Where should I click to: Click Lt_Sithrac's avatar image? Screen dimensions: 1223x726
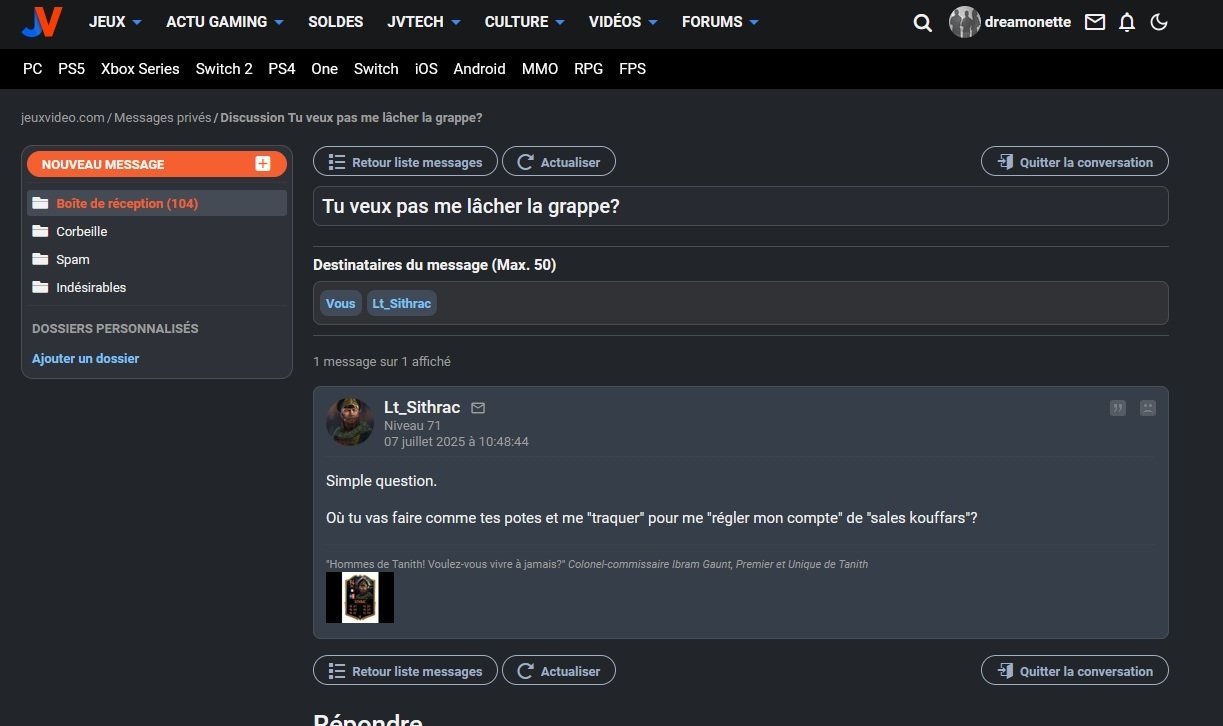350,422
